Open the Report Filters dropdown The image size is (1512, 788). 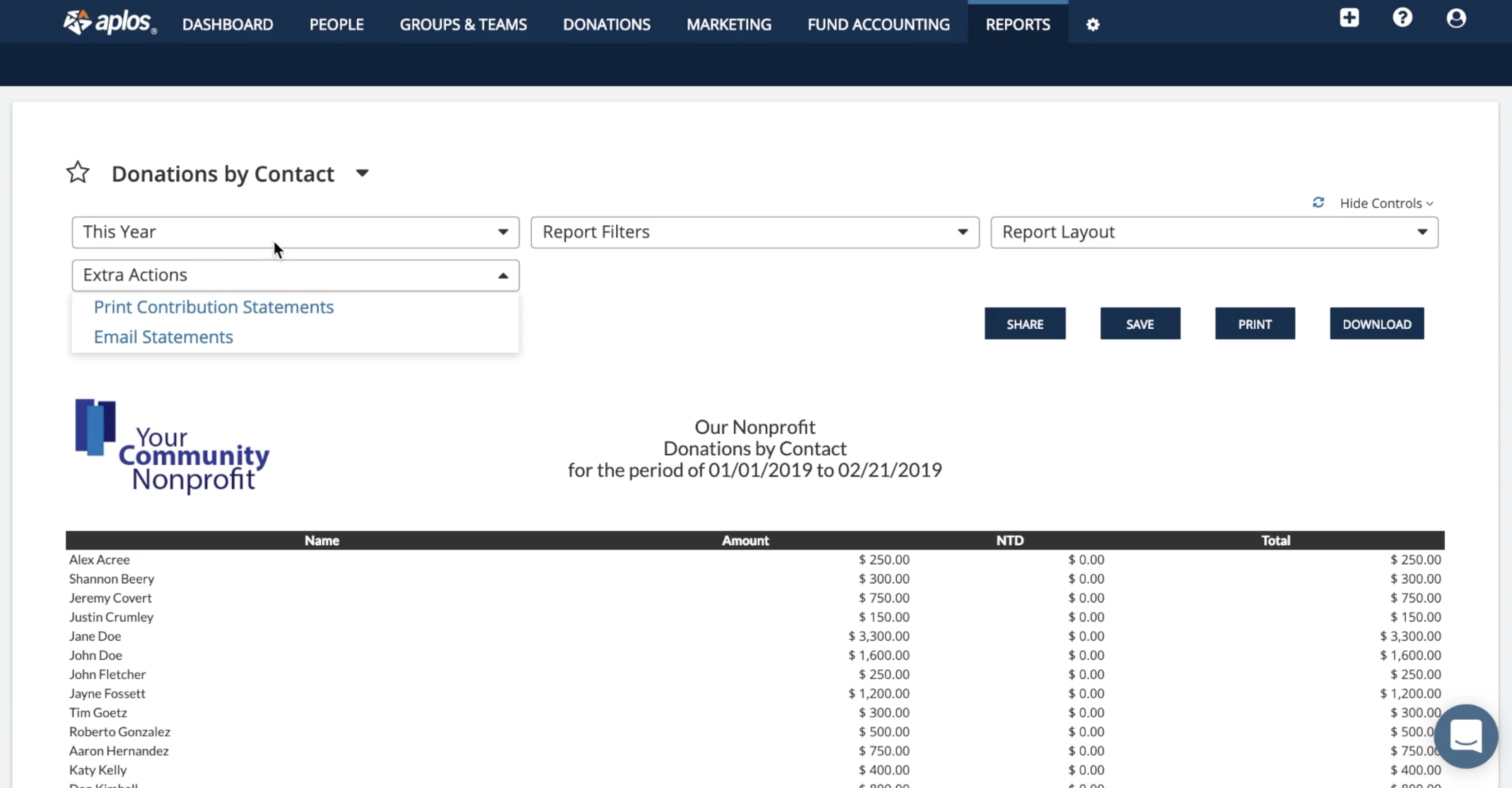tap(754, 232)
